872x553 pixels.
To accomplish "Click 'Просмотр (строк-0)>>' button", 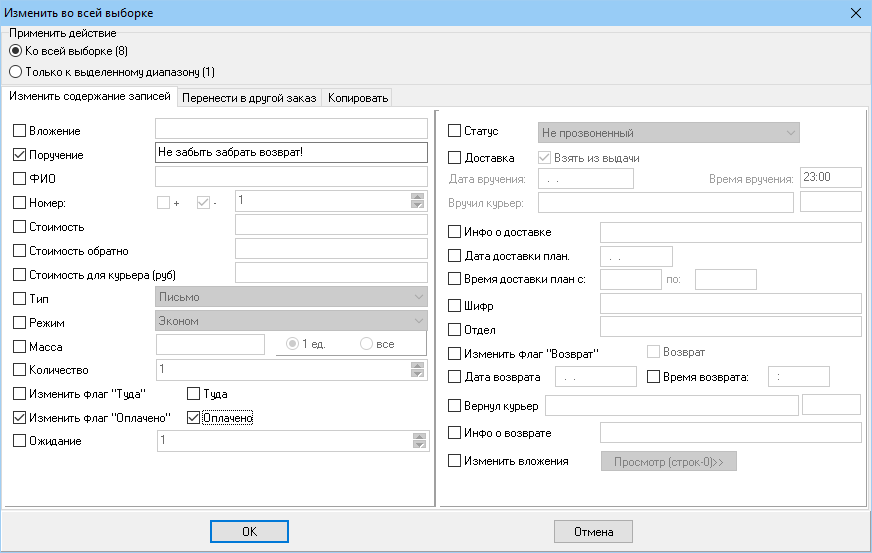I will click(x=668, y=461).
